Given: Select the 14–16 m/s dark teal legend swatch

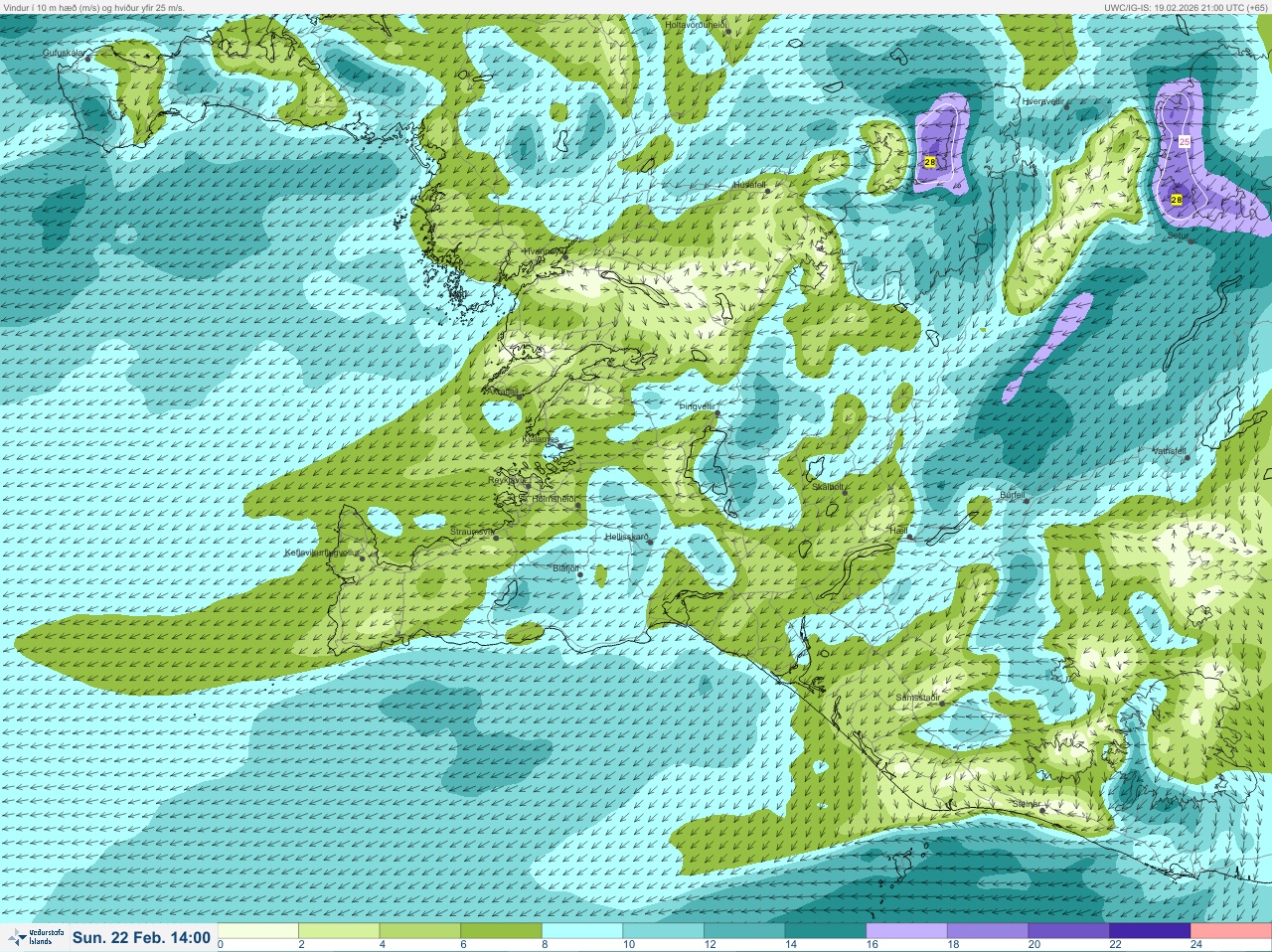Looking at the screenshot, I should 826,931.
